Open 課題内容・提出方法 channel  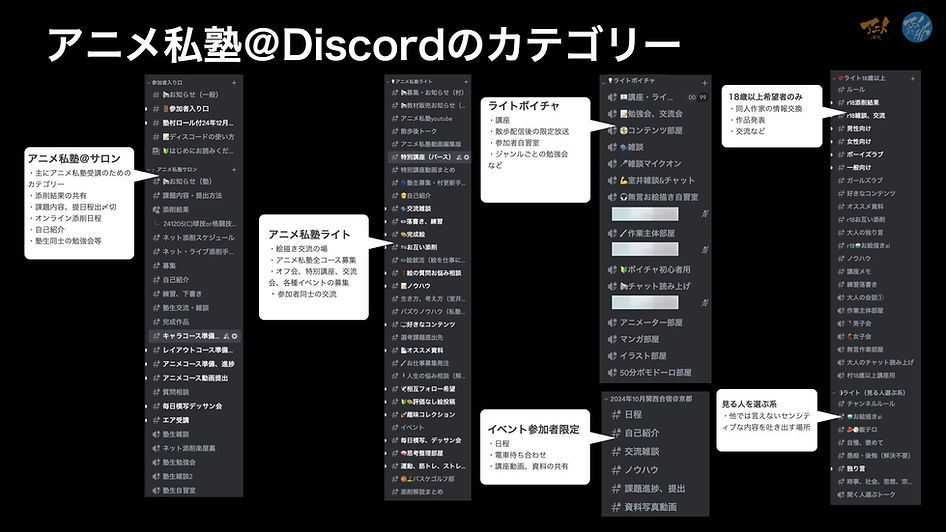coord(194,195)
